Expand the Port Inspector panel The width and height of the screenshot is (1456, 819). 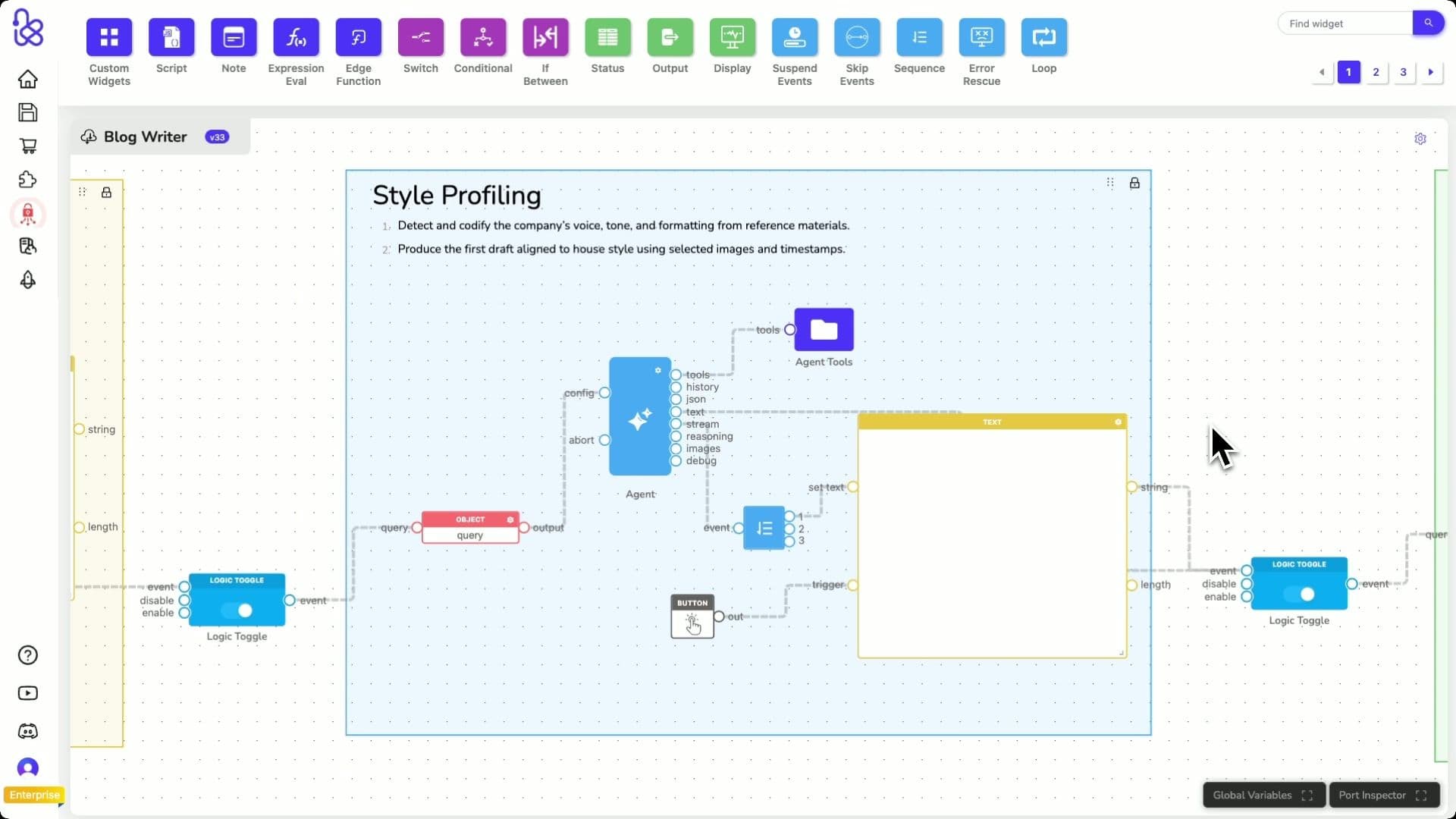point(1423,795)
